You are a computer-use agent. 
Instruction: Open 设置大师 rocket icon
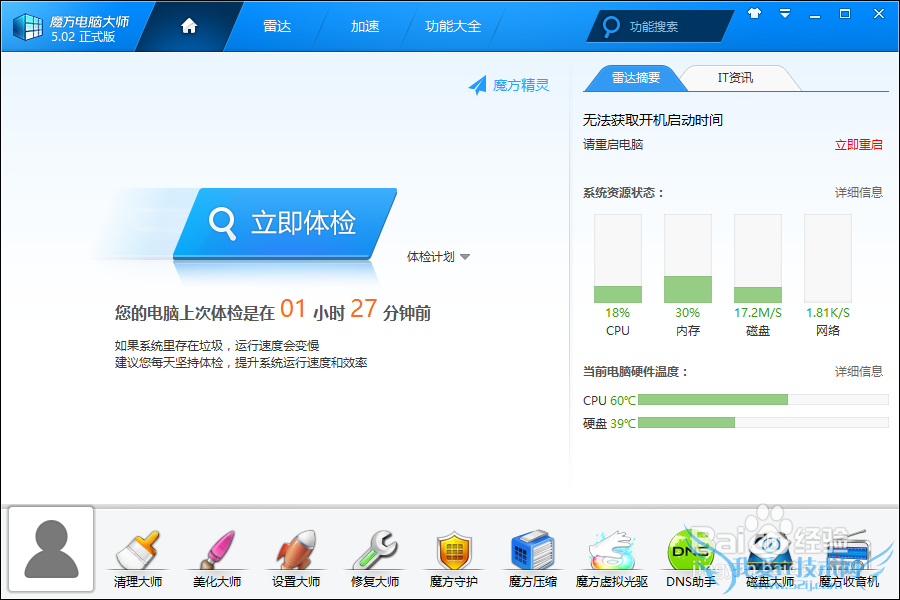tap(296, 559)
